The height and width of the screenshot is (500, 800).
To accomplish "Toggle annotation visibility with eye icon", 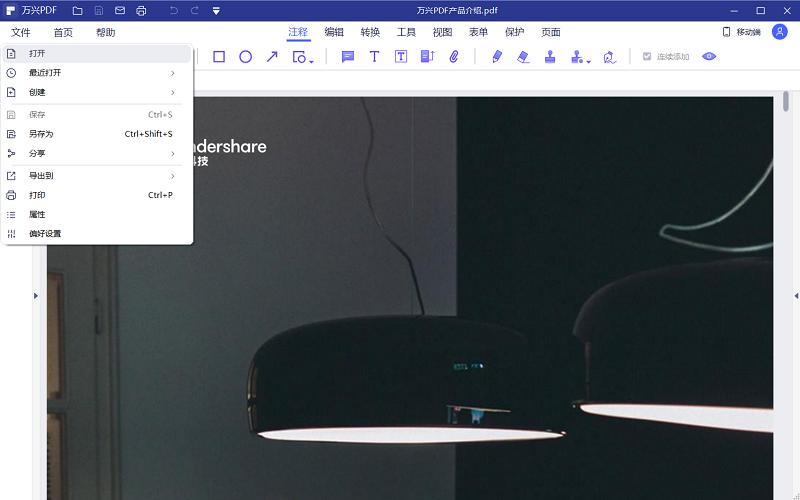I will coord(709,57).
